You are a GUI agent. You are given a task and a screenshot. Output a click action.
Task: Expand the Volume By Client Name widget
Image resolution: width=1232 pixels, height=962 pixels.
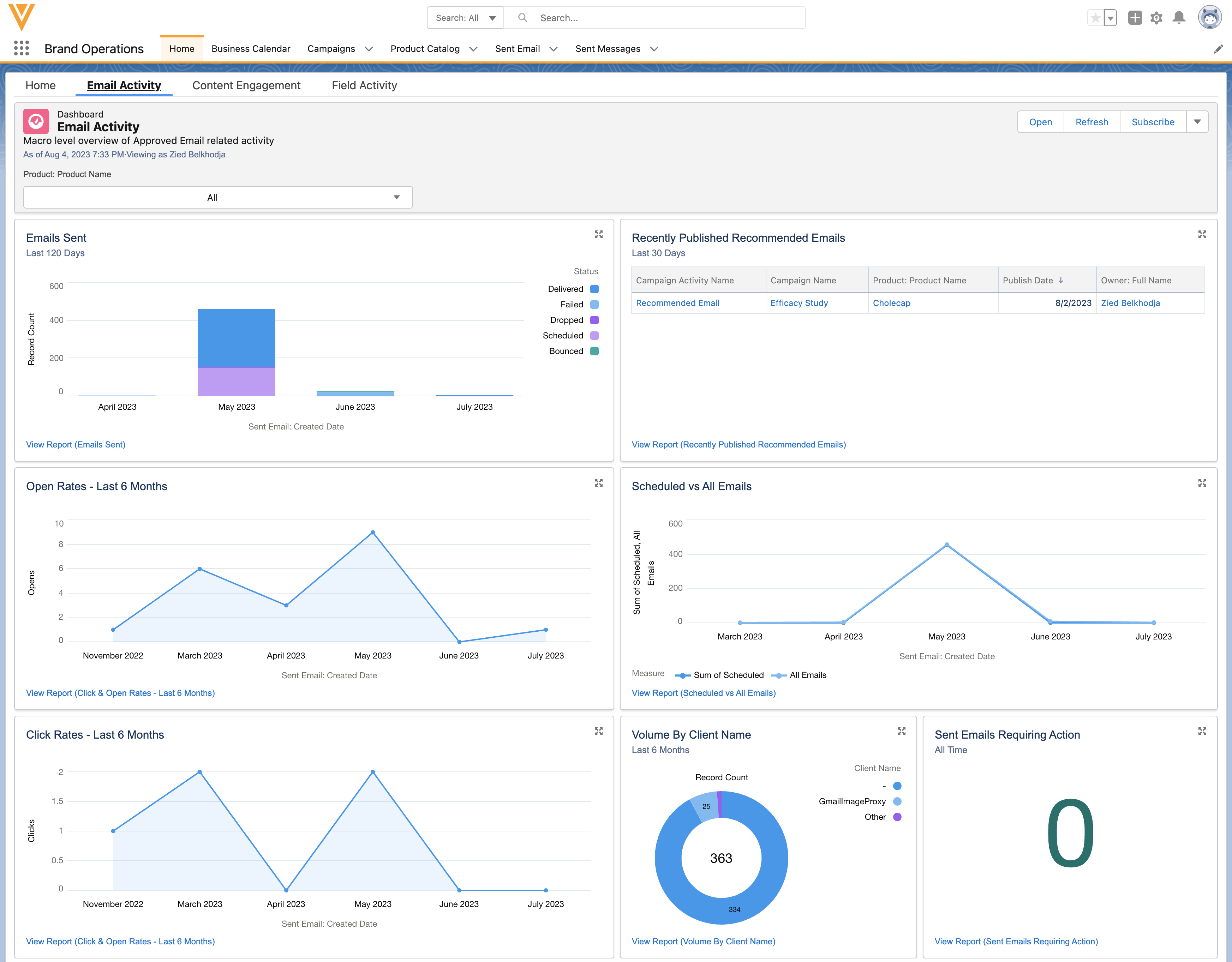coord(901,731)
